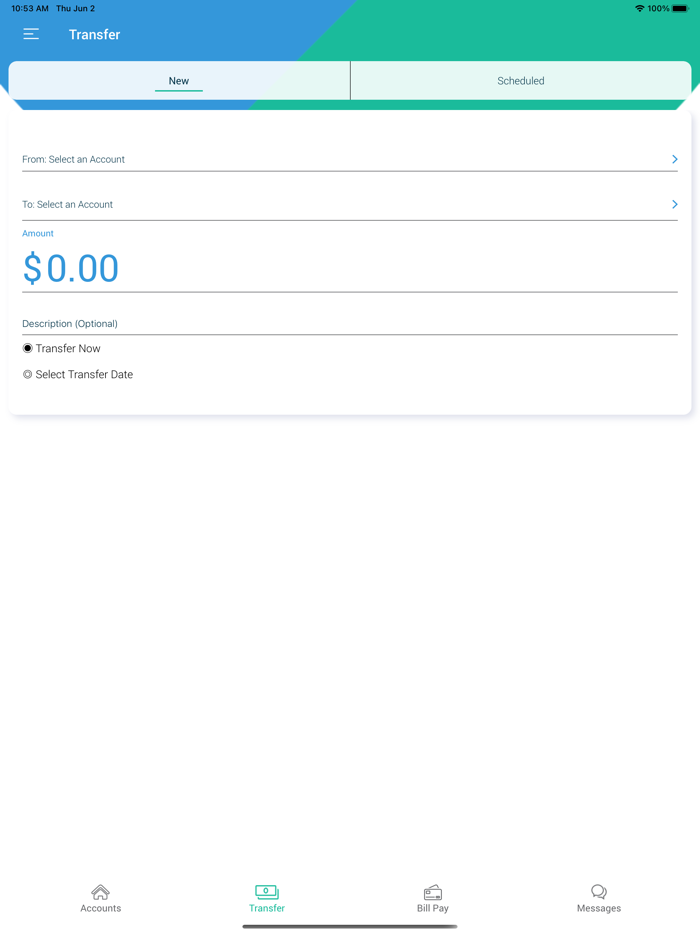Select the Transfer Now radio button
700x934 pixels.
click(27, 348)
